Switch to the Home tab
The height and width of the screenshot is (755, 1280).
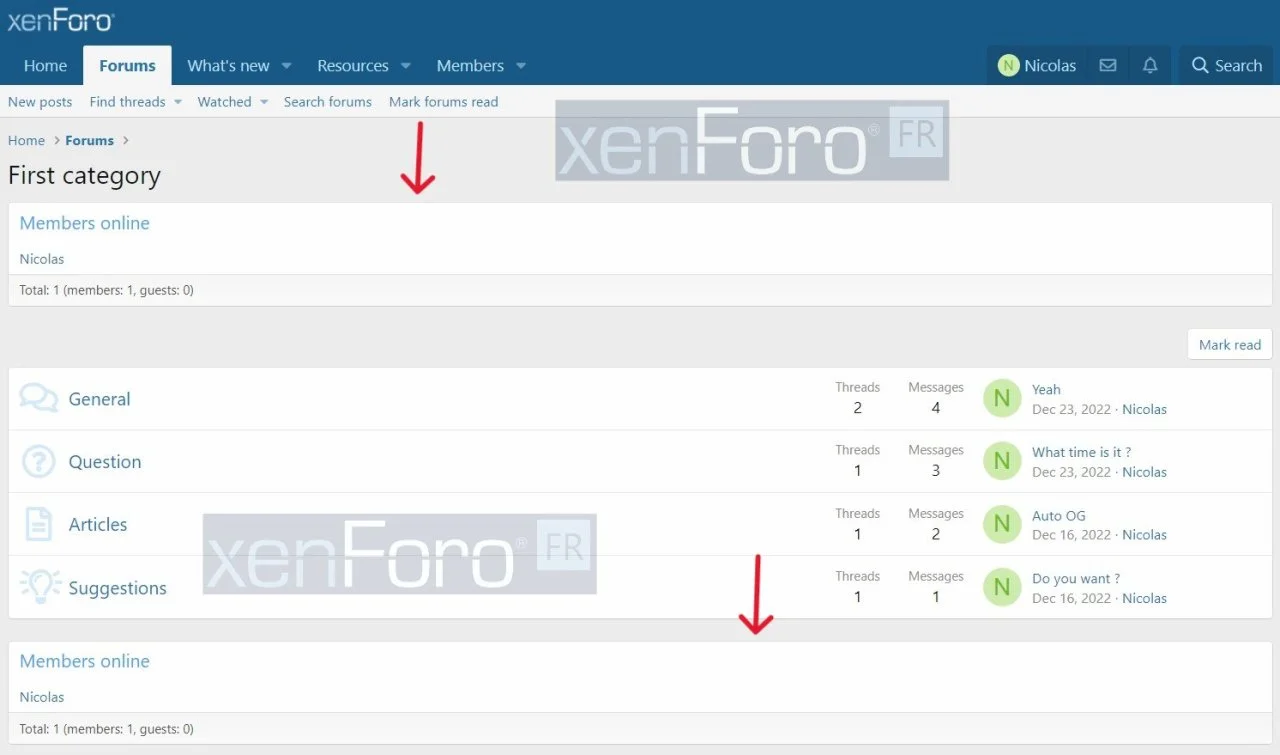[x=45, y=66]
